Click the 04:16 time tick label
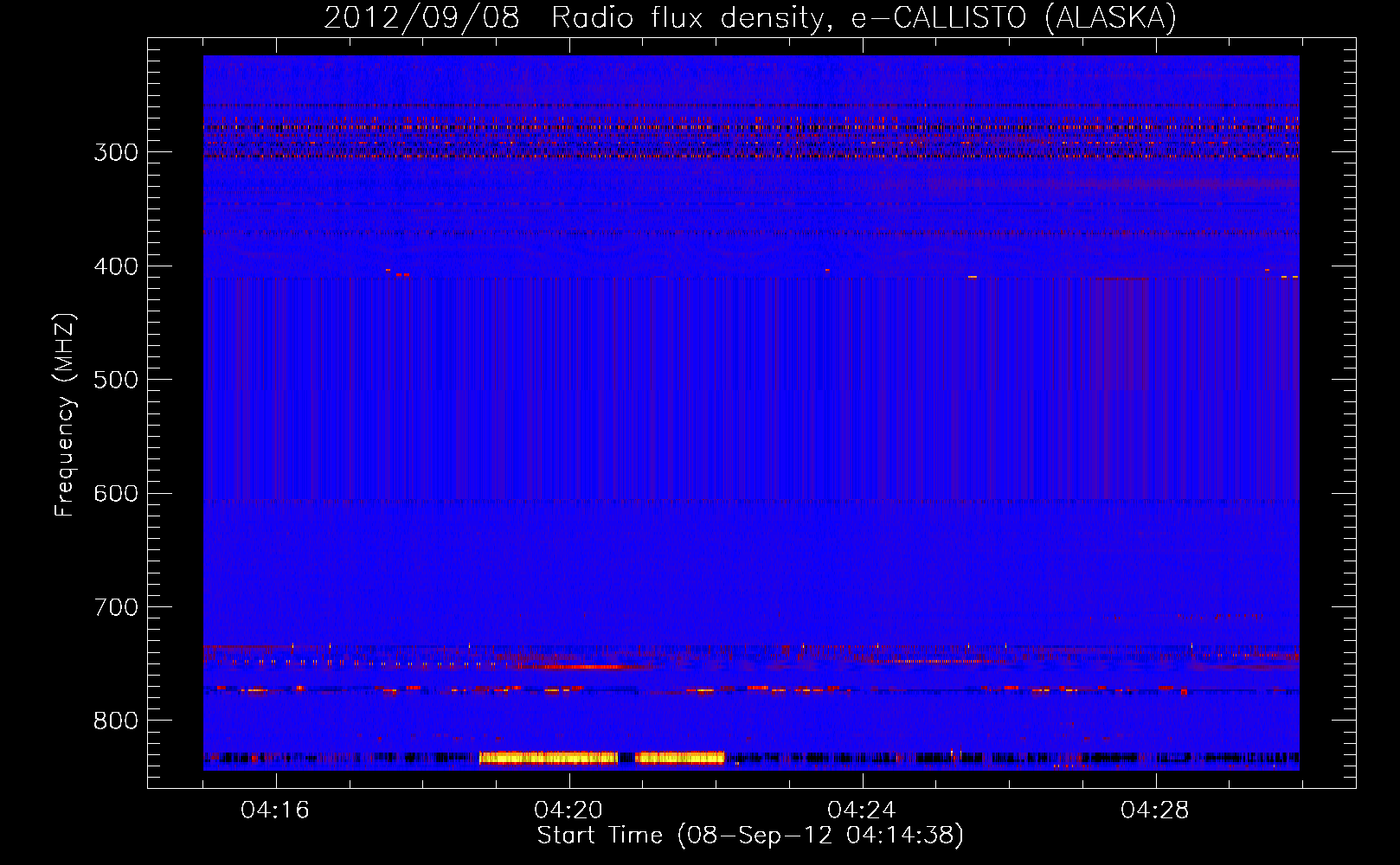 [275, 811]
